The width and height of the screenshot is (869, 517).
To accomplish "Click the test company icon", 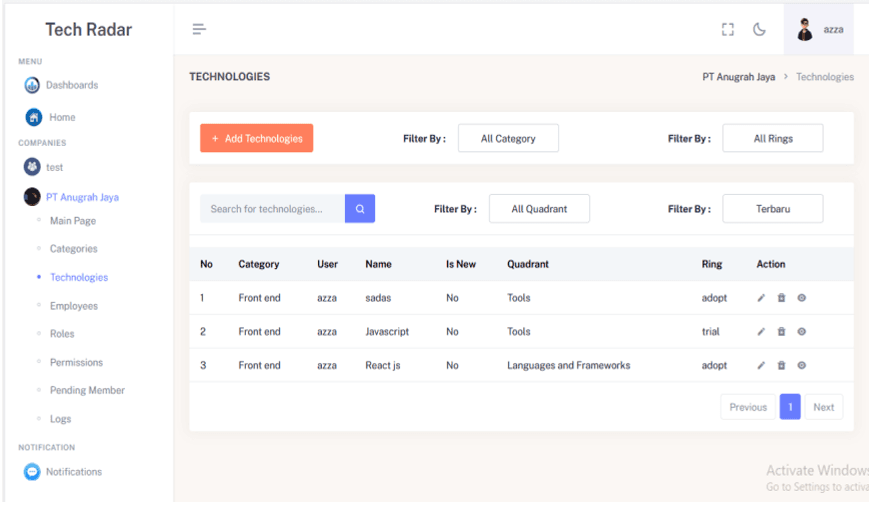I will point(32,166).
